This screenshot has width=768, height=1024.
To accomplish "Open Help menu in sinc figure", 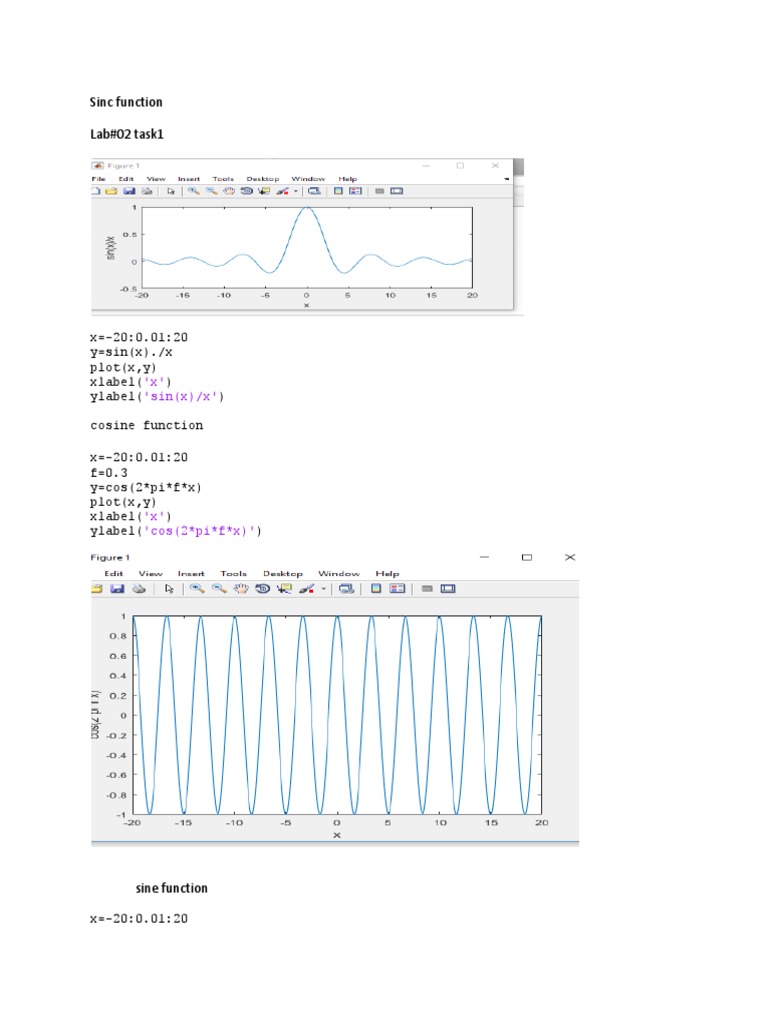I will (x=347, y=179).
